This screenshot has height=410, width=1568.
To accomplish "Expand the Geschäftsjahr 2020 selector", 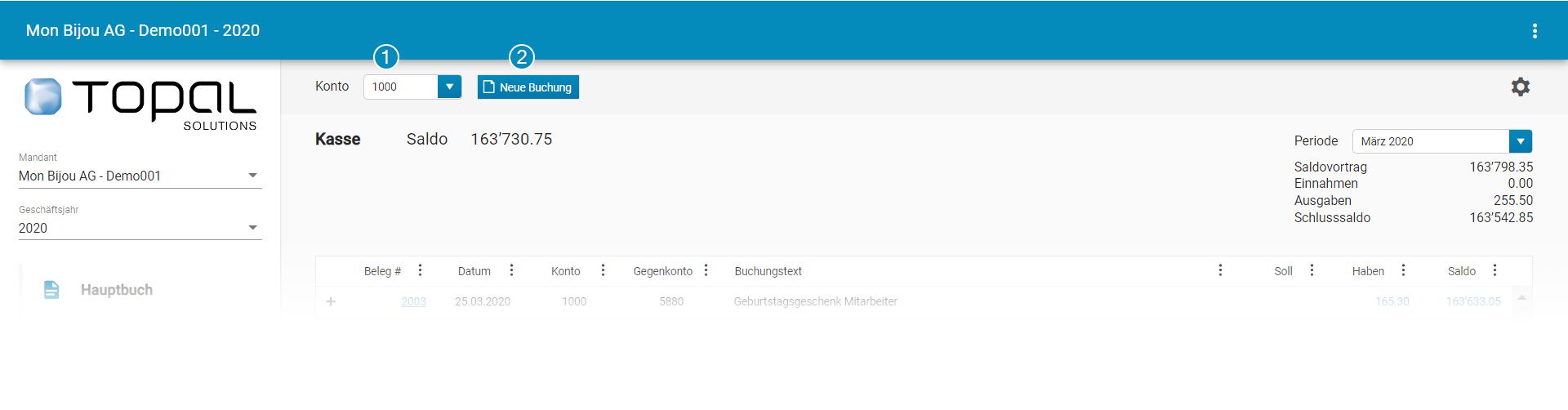I will (x=252, y=228).
